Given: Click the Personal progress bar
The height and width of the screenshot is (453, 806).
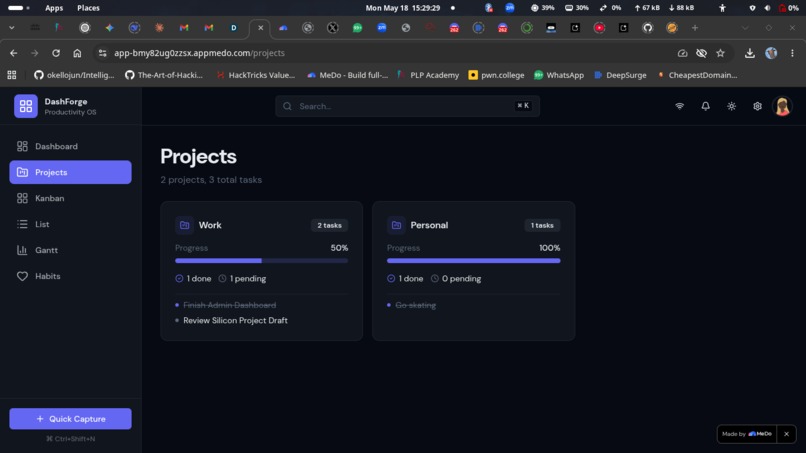Looking at the screenshot, I should tap(473, 261).
